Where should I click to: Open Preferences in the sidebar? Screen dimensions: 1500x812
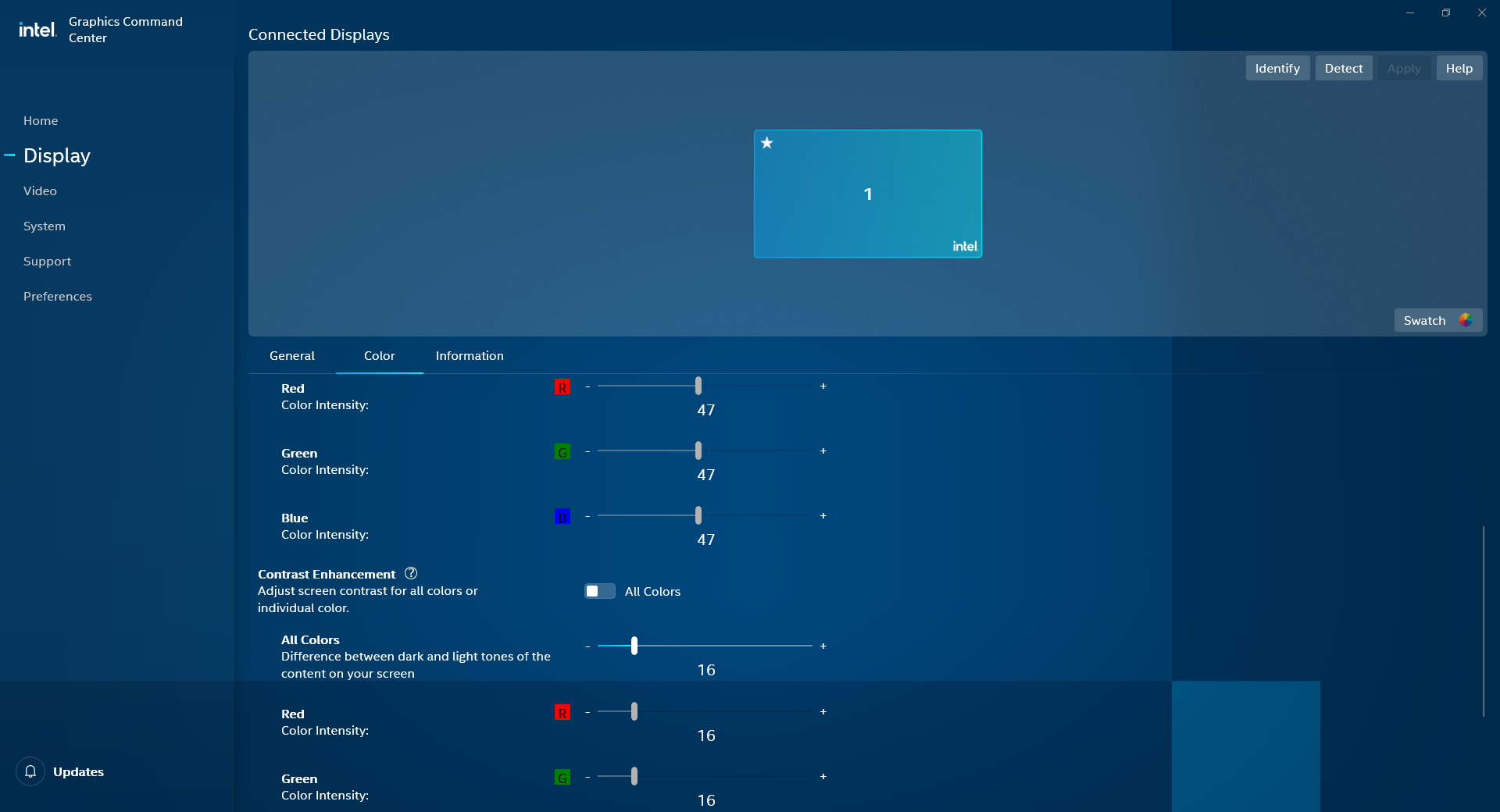(58, 296)
